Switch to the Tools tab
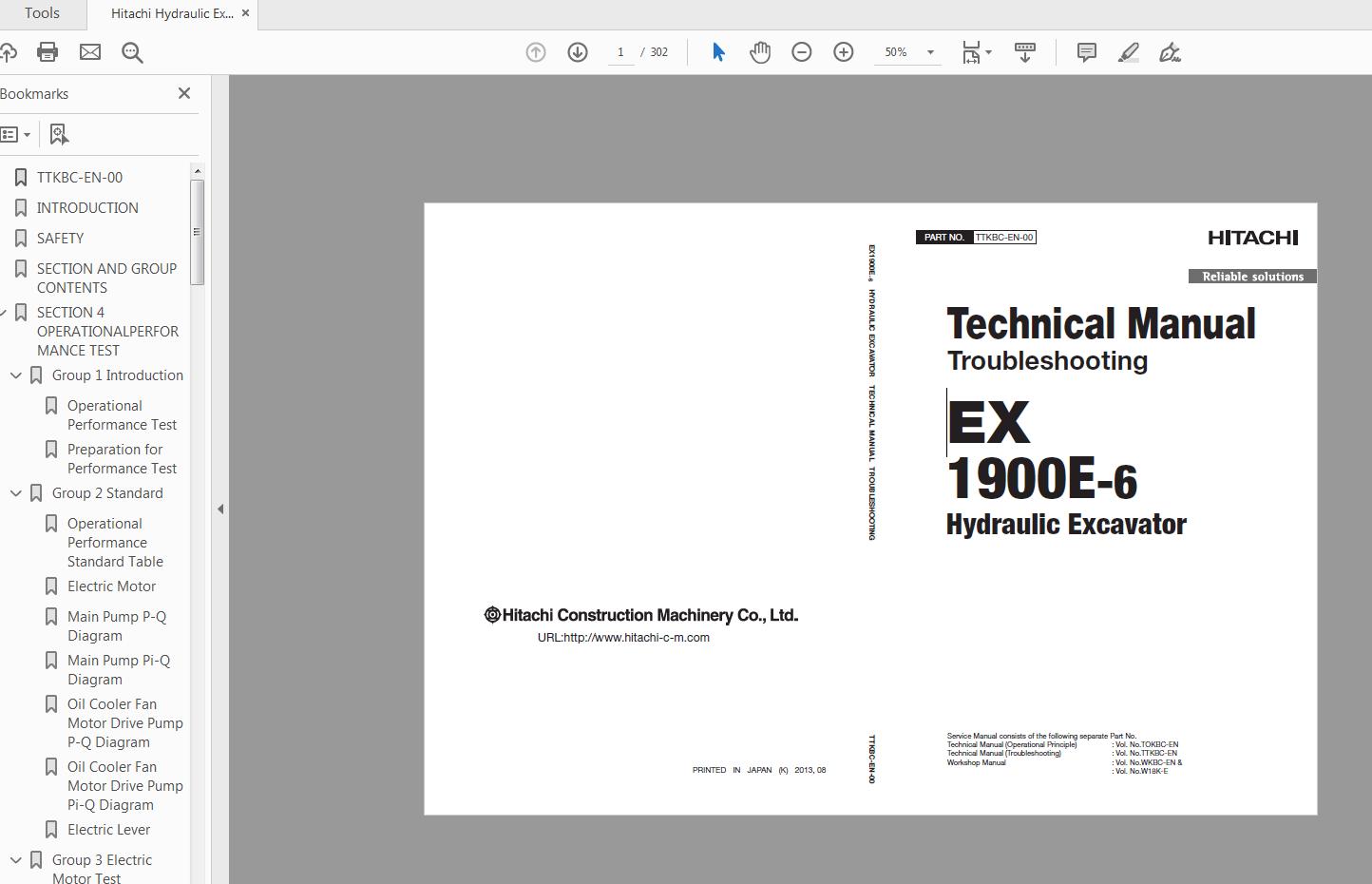 (42, 13)
